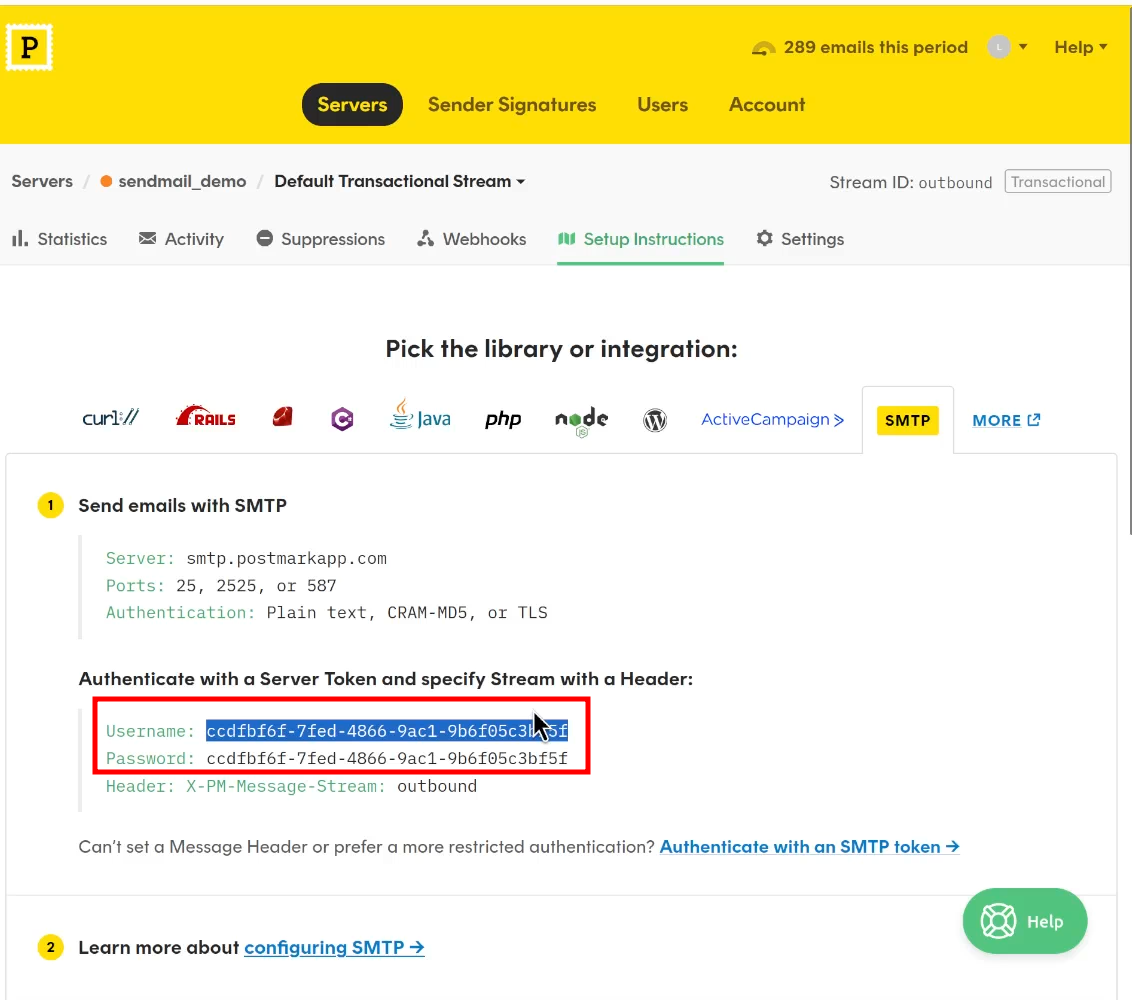Viewport: 1132px width, 1000px height.
Task: Click the Setup Instructions map icon
Action: (x=567, y=238)
